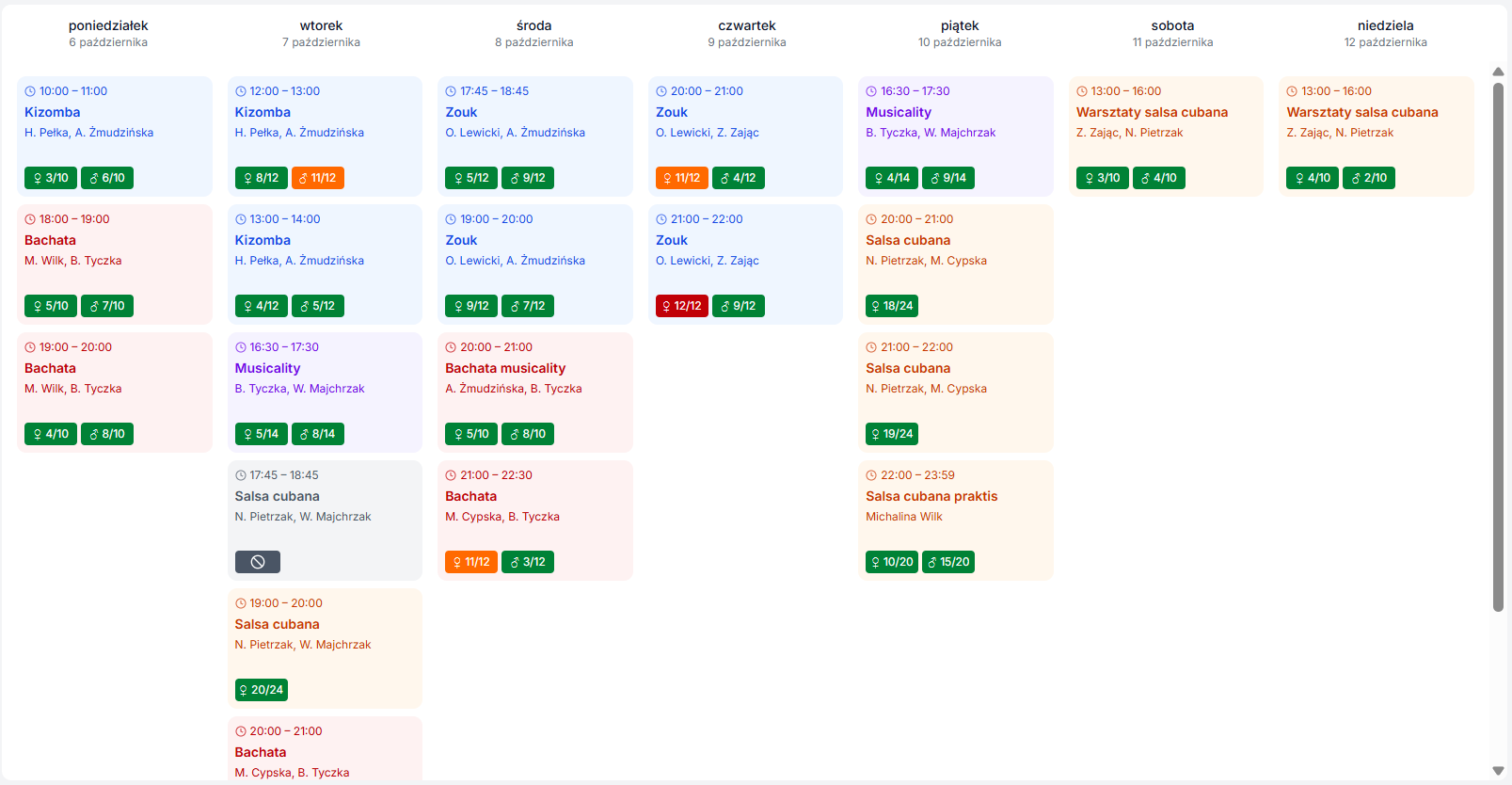Click the 18/24 women badge on Friday 20:00 Salsa cubana

coord(891,306)
